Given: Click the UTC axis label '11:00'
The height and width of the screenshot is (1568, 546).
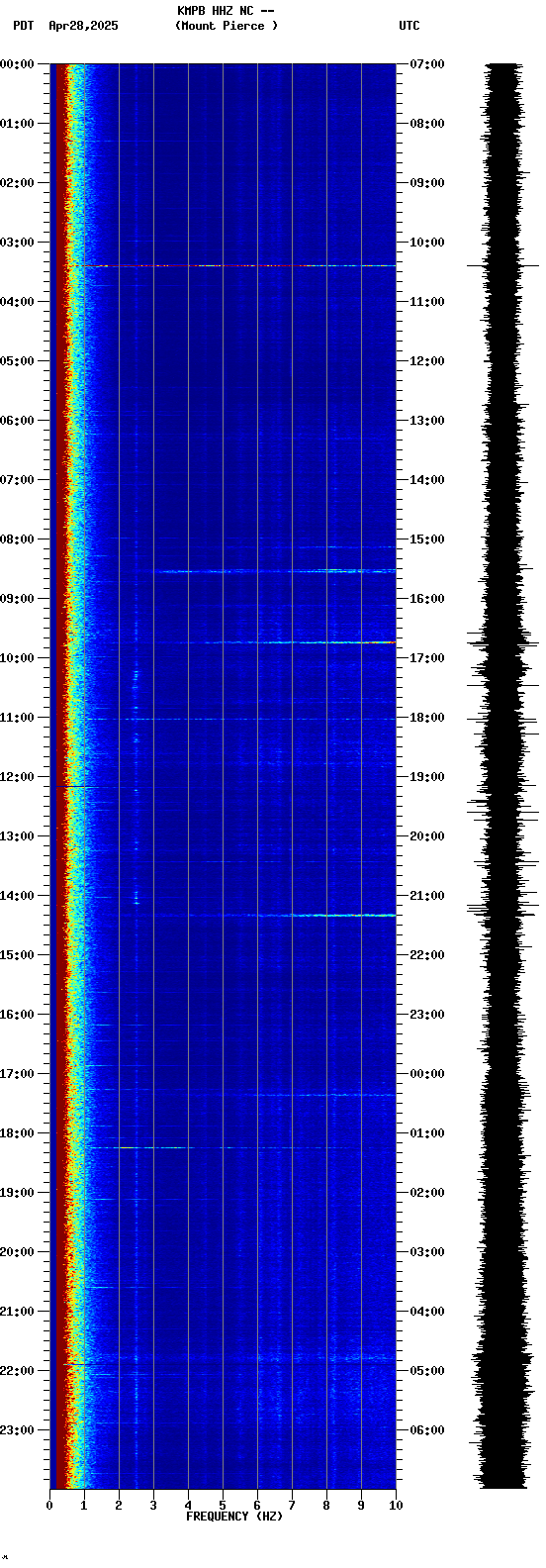Looking at the screenshot, I should tap(427, 302).
